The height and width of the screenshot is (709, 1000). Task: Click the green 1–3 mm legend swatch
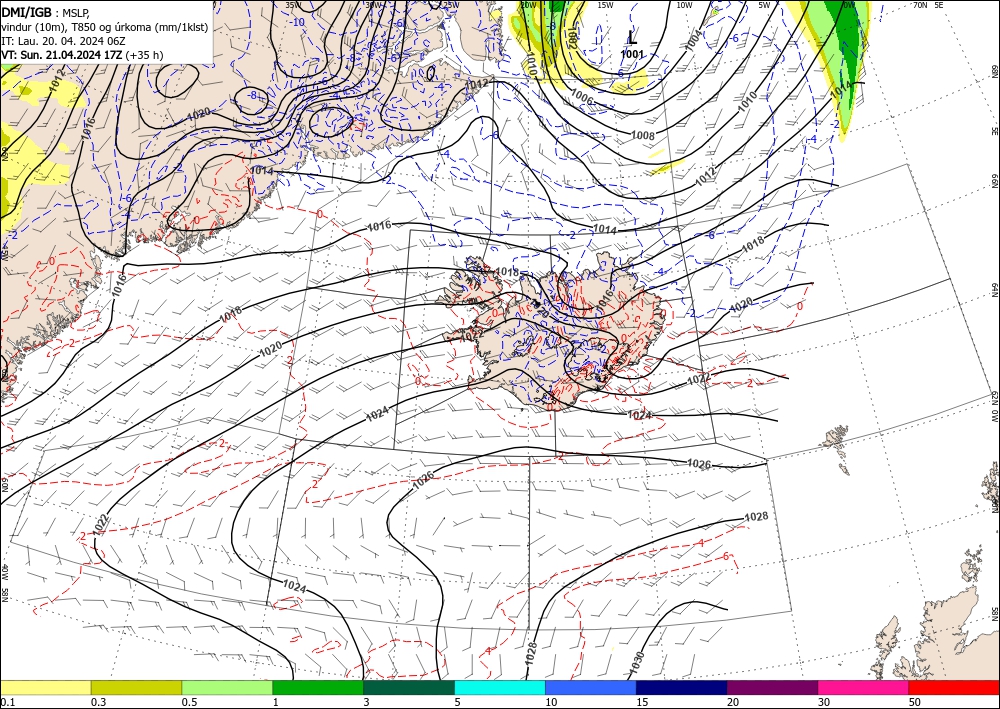[318, 687]
